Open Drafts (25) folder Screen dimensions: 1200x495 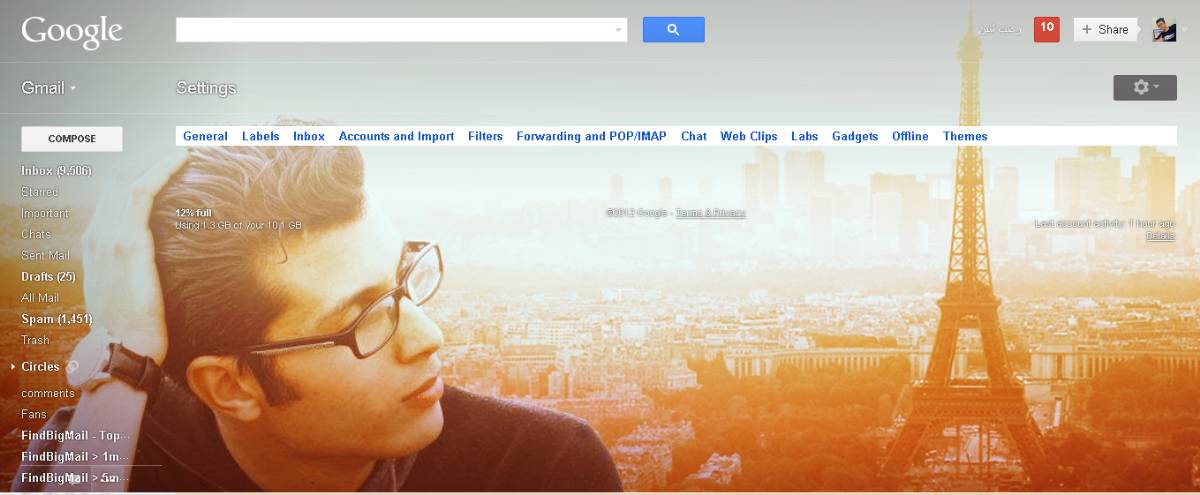click(x=48, y=276)
